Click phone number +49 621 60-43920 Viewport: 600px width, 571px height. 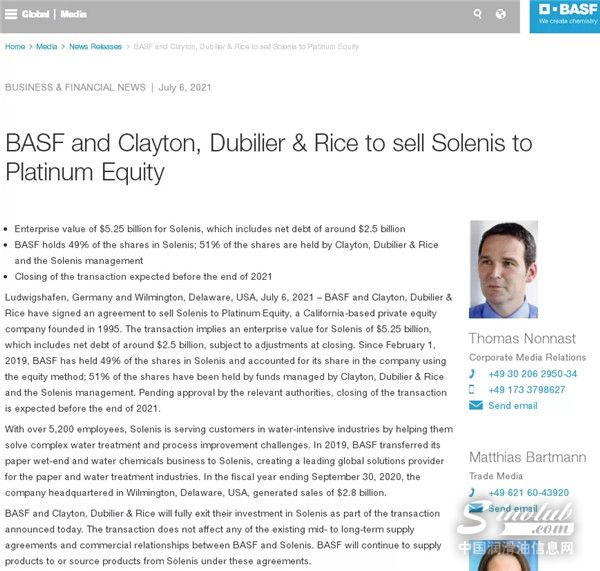coord(528,493)
